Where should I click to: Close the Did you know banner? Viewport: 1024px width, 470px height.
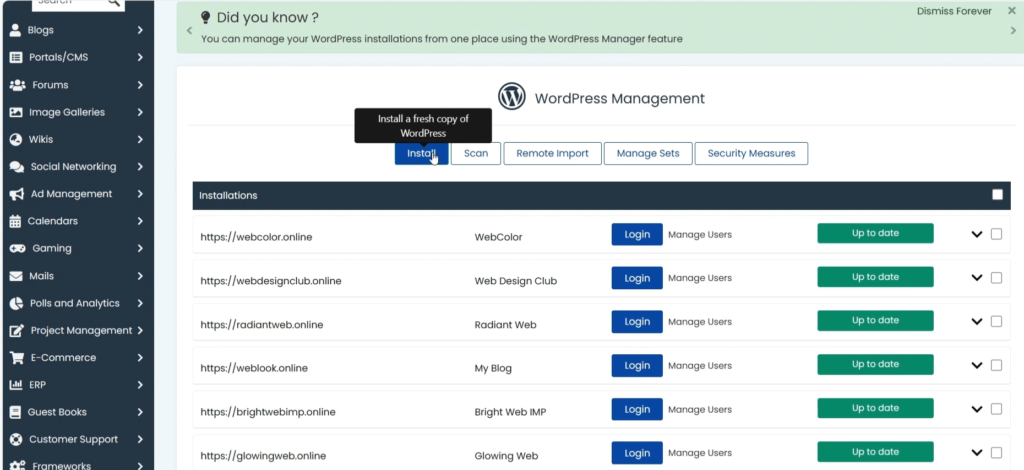[x=1012, y=11]
